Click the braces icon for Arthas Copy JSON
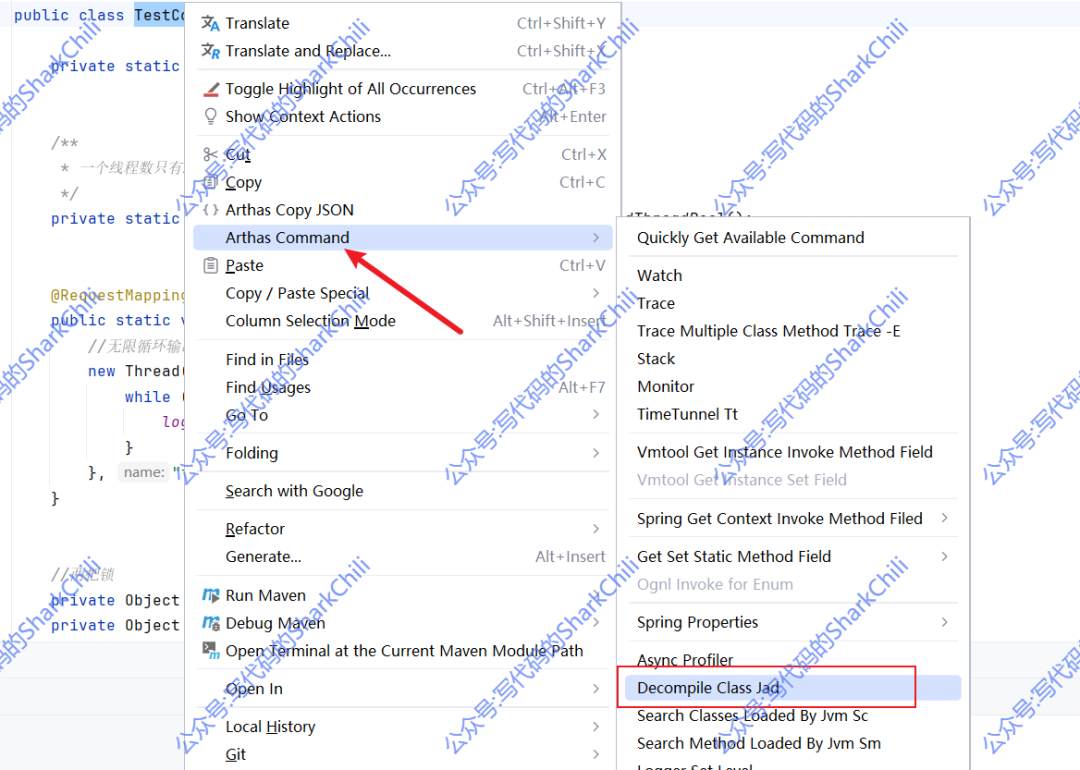Image resolution: width=1080 pixels, height=770 pixels. click(x=211, y=210)
